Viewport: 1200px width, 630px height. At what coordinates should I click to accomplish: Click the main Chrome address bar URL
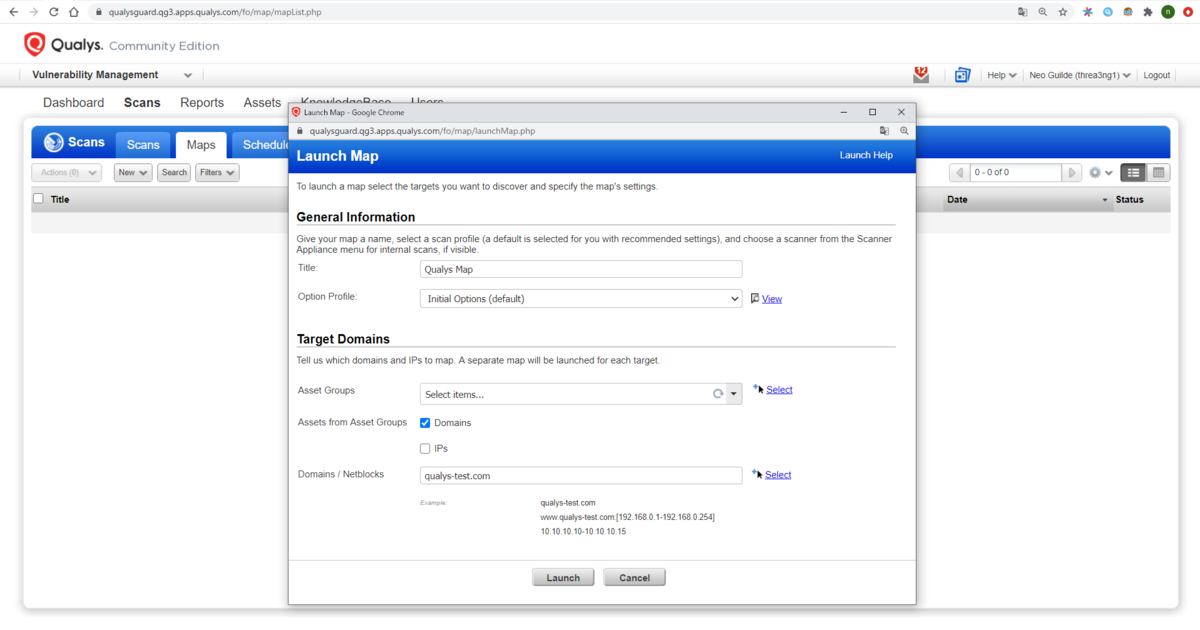pos(215,12)
